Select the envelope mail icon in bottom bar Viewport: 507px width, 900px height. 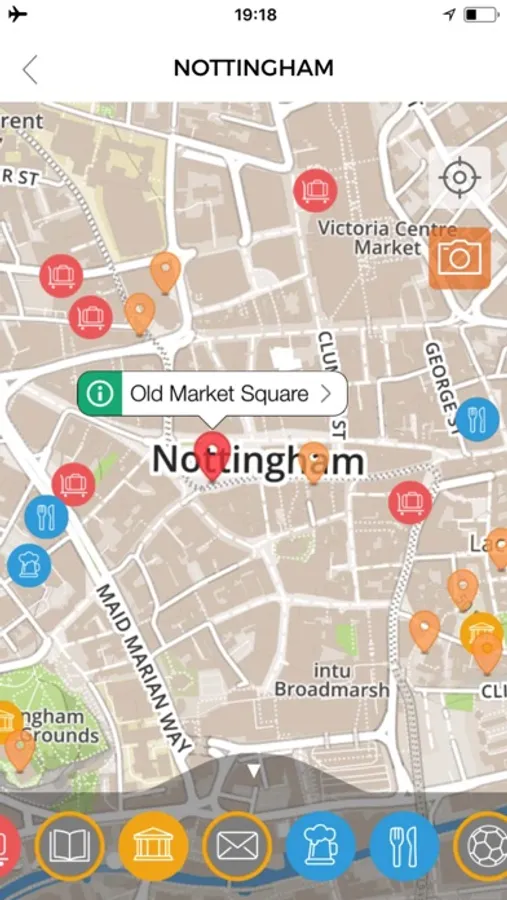pyautogui.click(x=237, y=846)
